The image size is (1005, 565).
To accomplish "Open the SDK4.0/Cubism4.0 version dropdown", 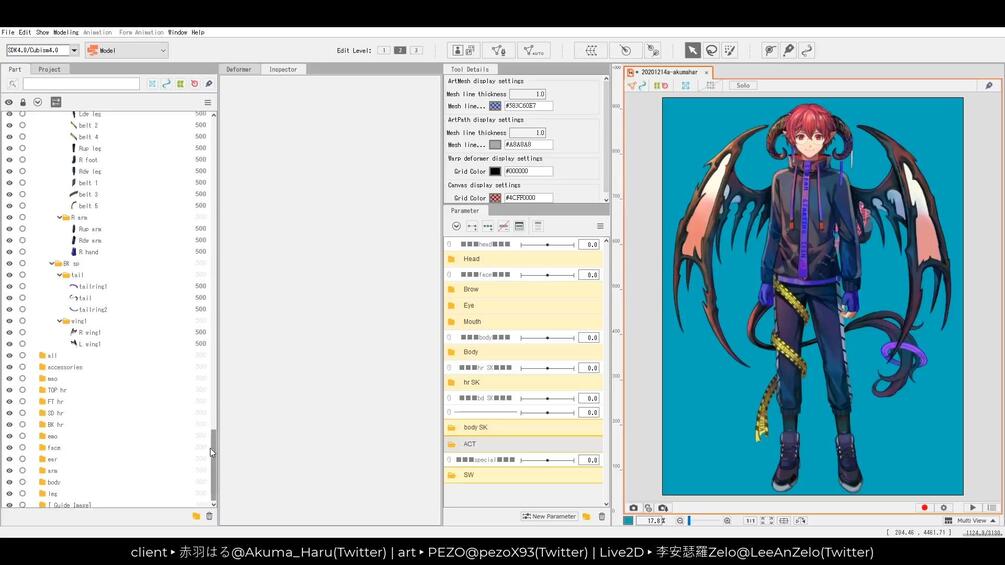I will pos(74,50).
